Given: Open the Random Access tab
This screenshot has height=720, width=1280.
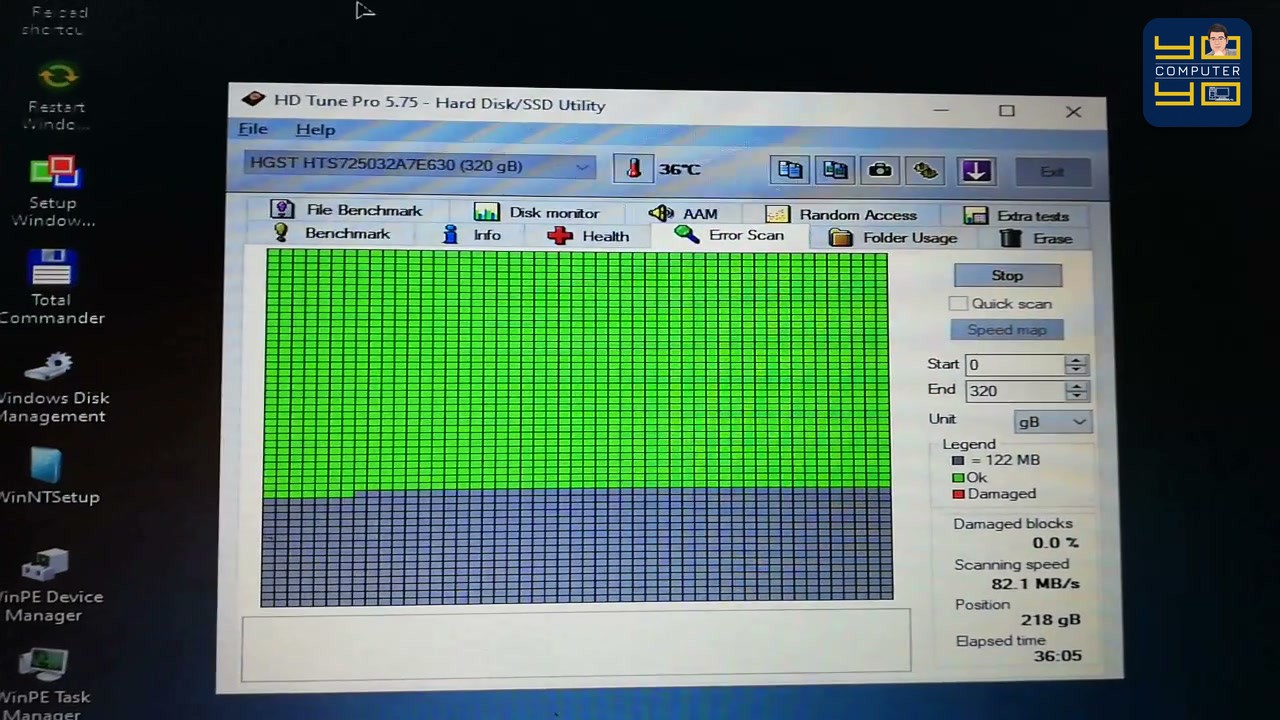Looking at the screenshot, I should click(841, 214).
